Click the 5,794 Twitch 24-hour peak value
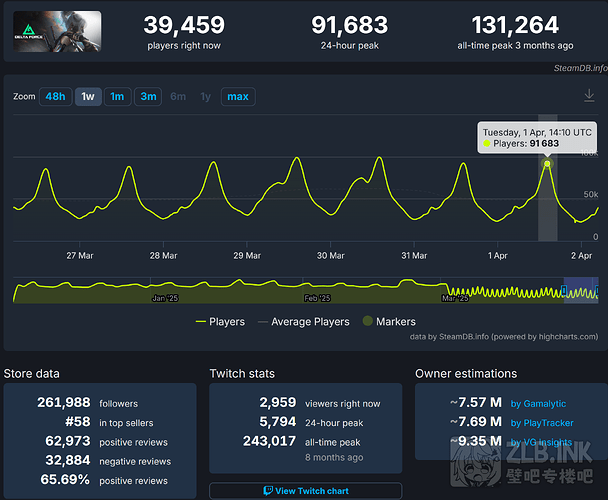This screenshot has height=500, width=608. click(278, 422)
